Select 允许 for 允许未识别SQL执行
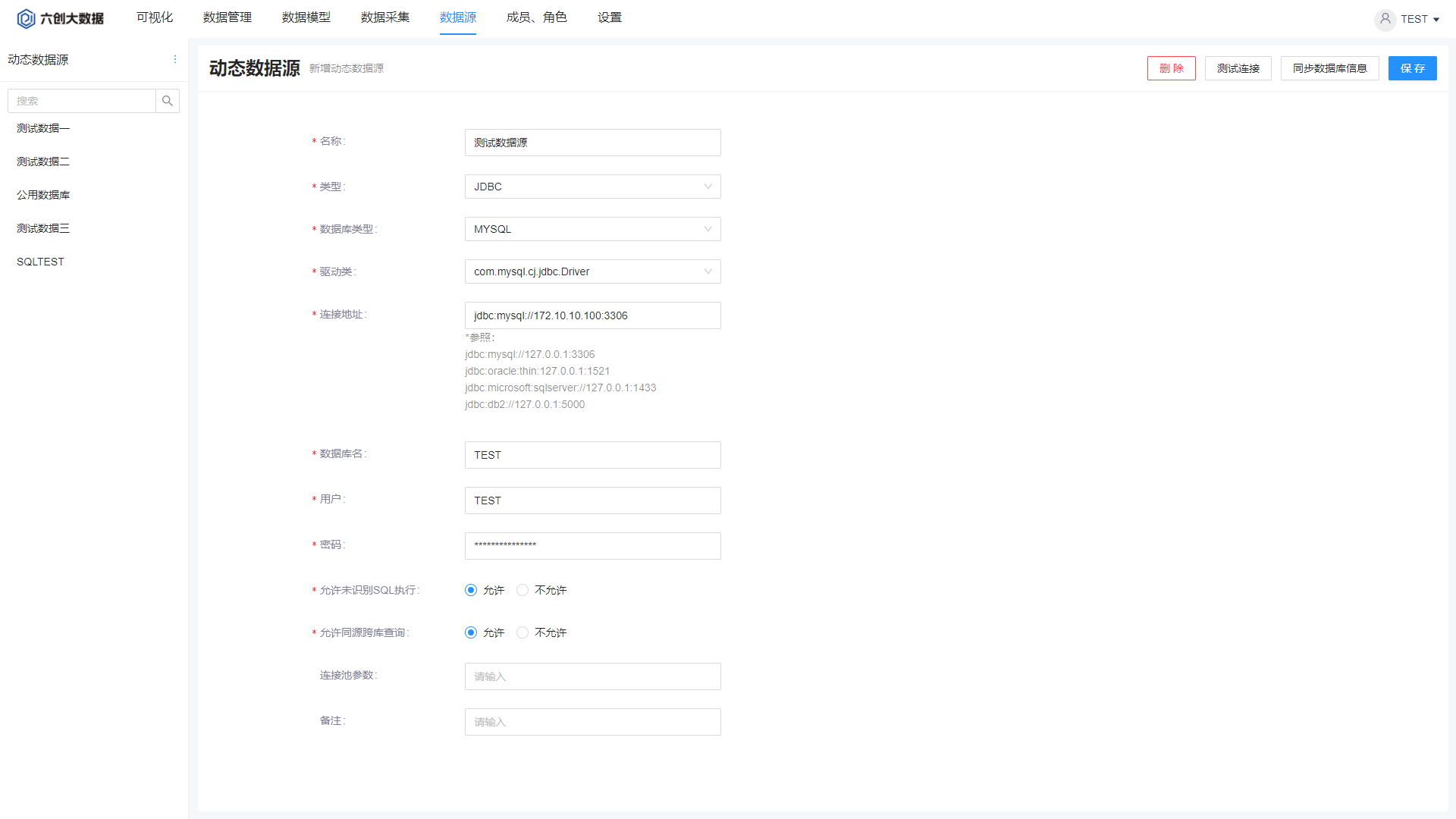Screen dimensions: 1456x819 (x=471, y=590)
